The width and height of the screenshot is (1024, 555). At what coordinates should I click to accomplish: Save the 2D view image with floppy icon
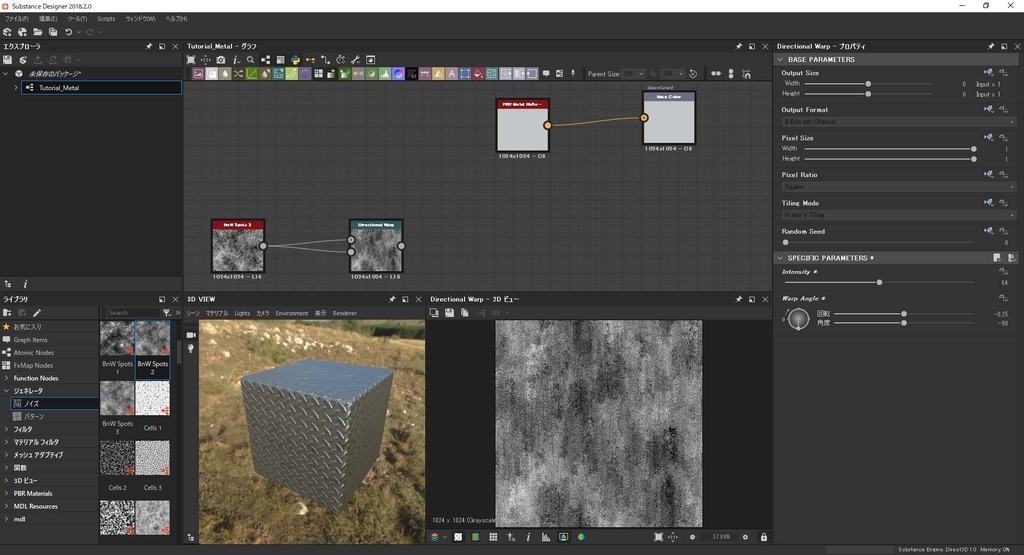[450, 313]
